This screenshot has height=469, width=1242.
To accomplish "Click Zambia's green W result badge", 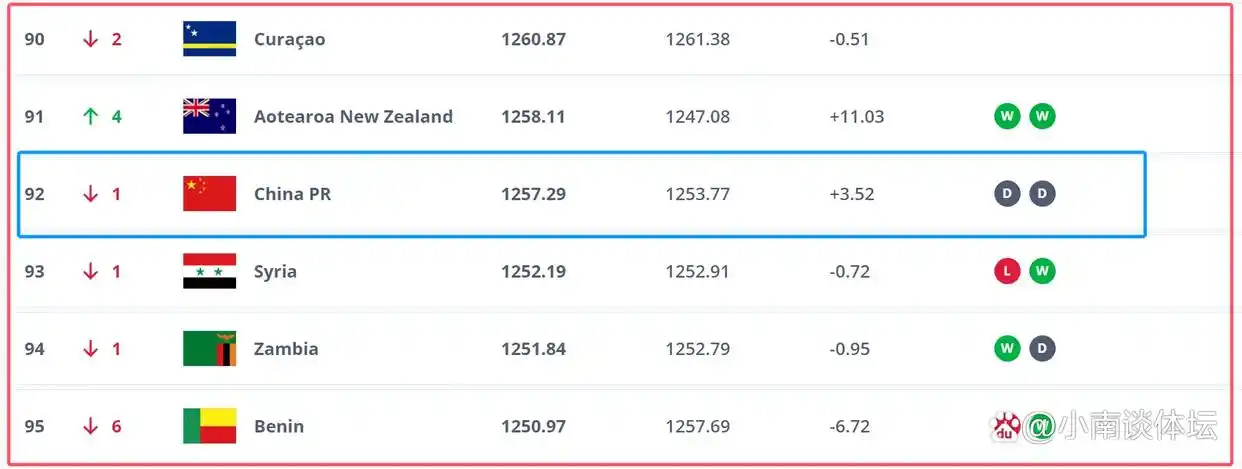I will (x=1007, y=349).
